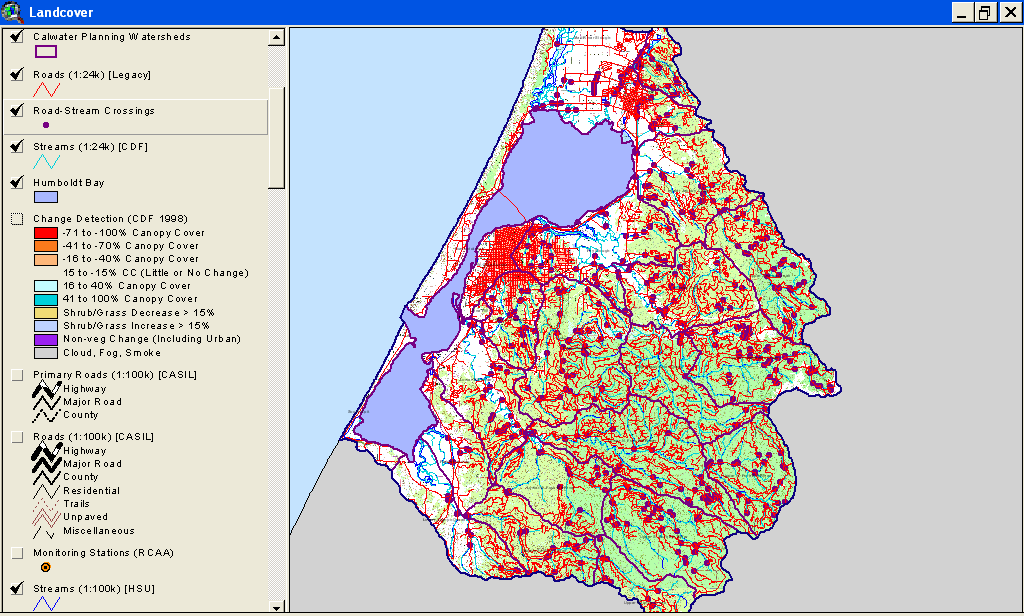This screenshot has width=1024, height=616.
Task: Toggle Road-Stream Crossings layer checkbox
Action: coord(17,111)
